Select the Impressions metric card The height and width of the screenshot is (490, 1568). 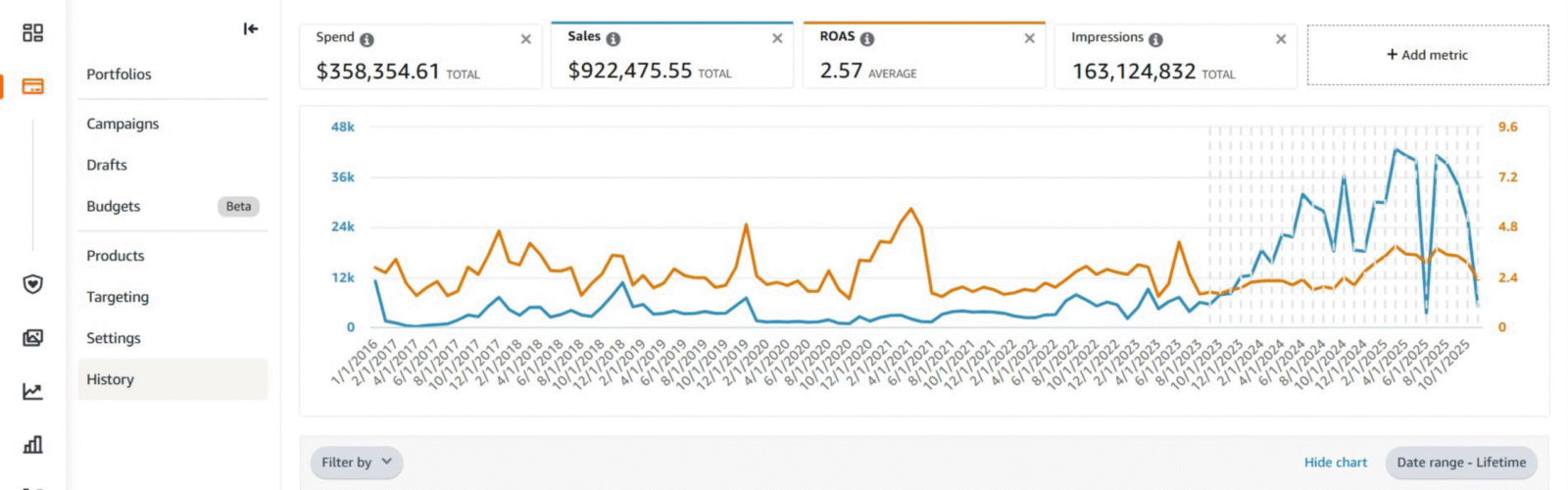[1175, 57]
